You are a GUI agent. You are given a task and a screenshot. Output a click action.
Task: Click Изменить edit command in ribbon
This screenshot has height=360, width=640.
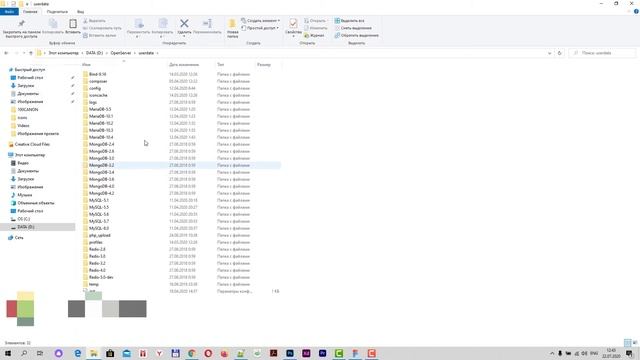click(315, 28)
